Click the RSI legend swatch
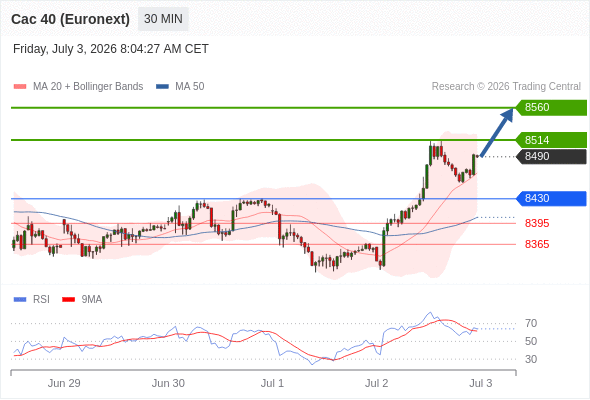The height and width of the screenshot is (400, 590). point(20,300)
